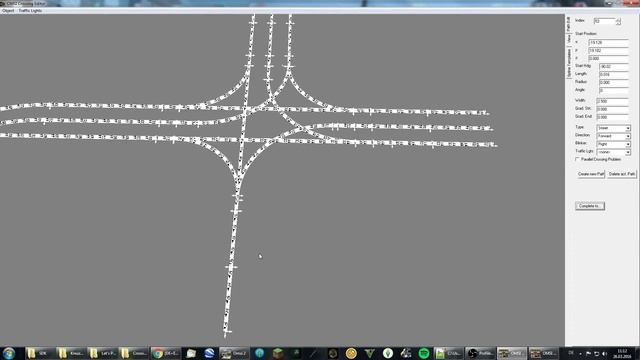640x360 pixels.
Task: Click the Start Position z field
Action: point(608,58)
